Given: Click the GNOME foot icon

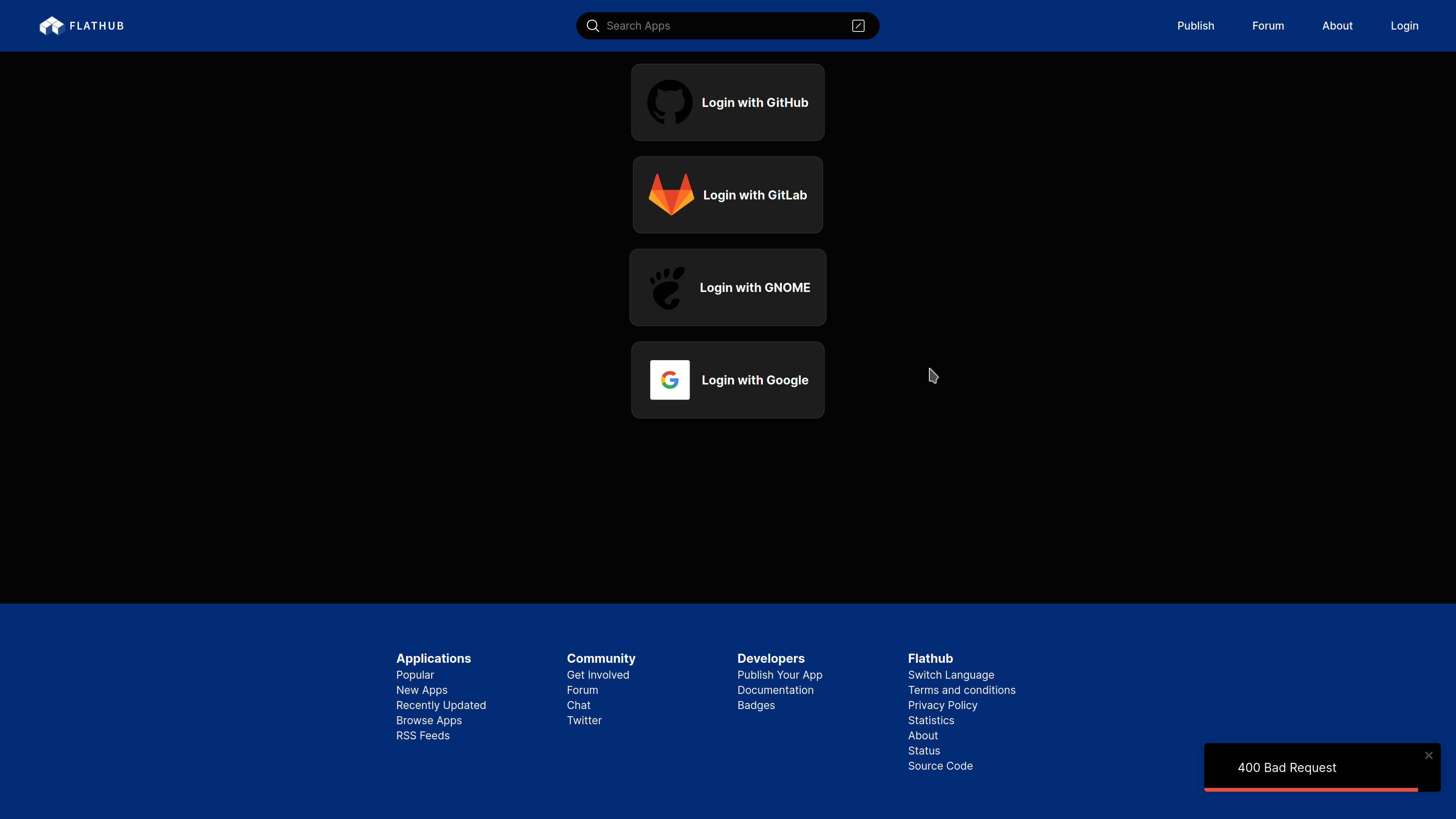Looking at the screenshot, I should [x=667, y=287].
